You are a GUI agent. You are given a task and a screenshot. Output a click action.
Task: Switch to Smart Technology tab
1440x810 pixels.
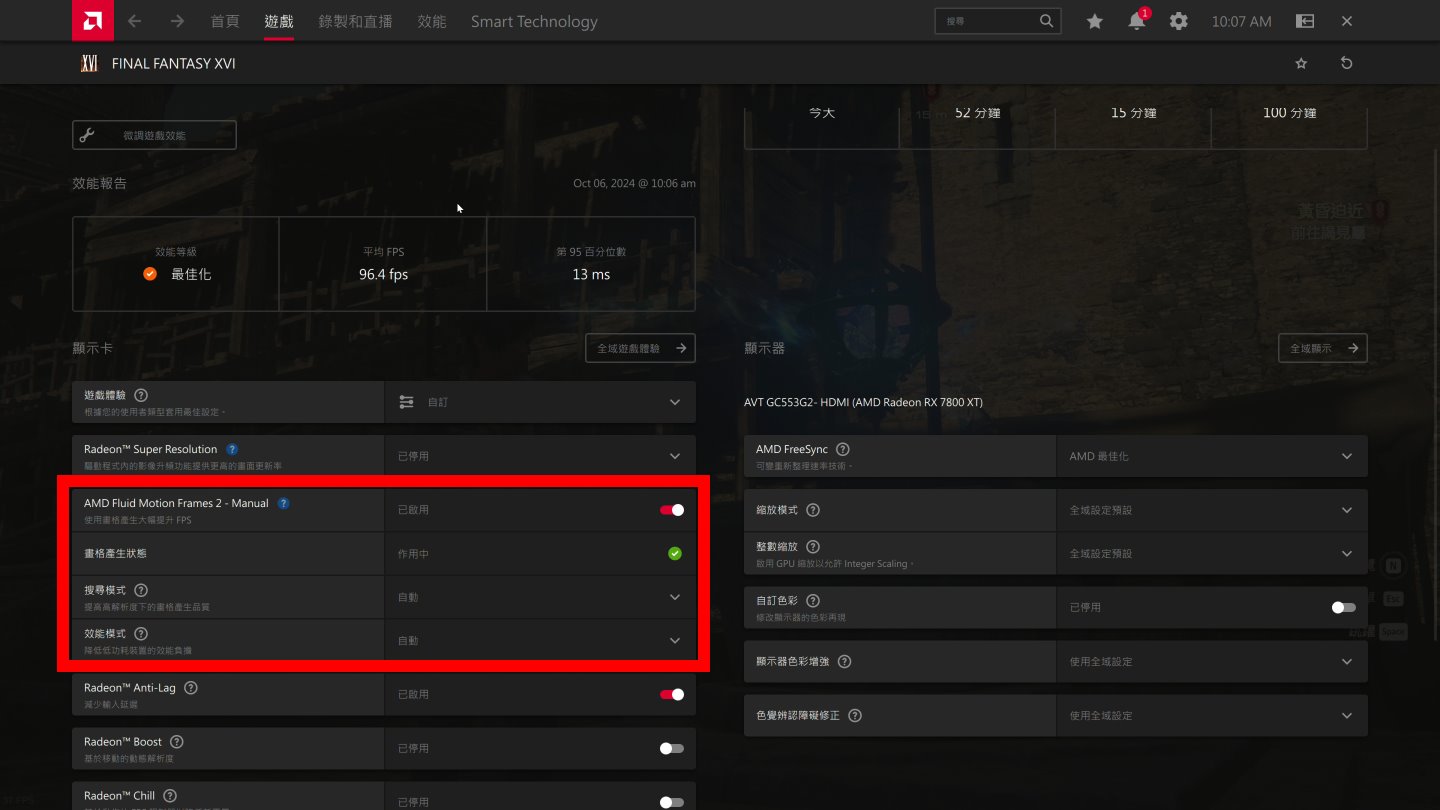point(534,21)
